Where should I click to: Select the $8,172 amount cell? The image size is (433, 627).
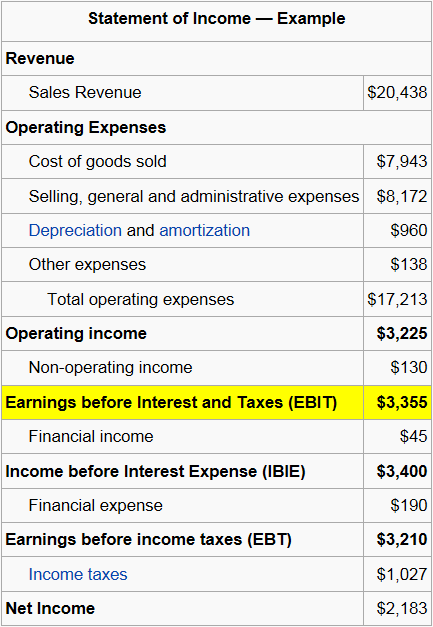397,196
